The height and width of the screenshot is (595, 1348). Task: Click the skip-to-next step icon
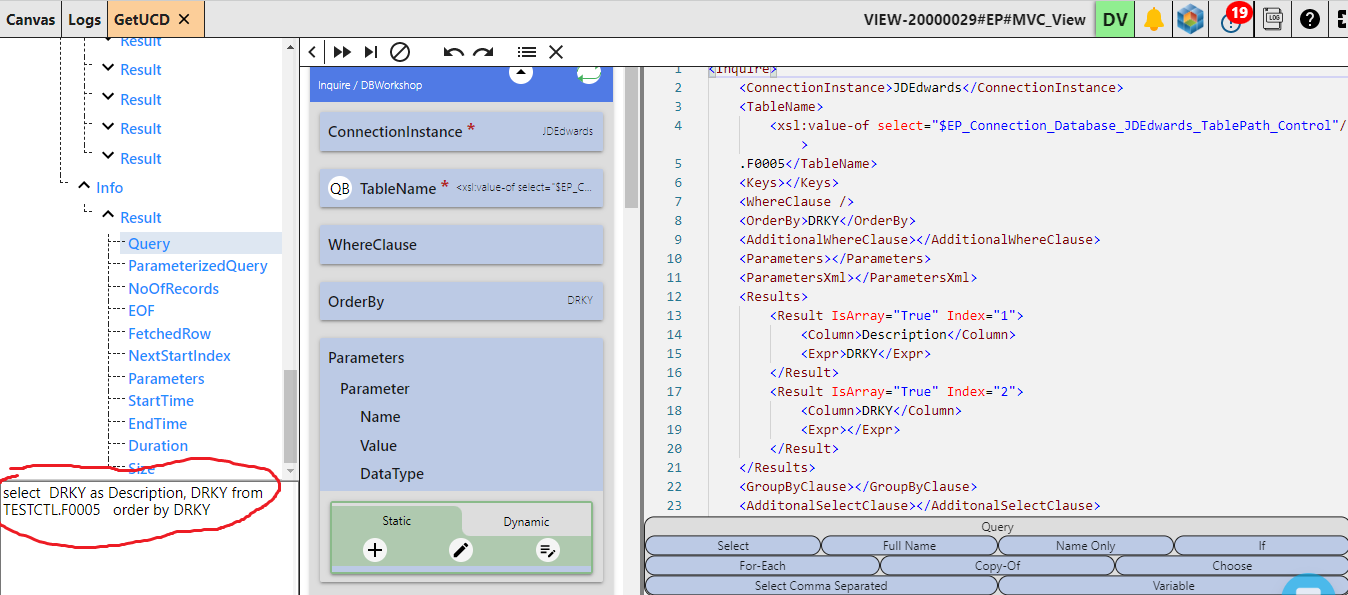[x=371, y=52]
